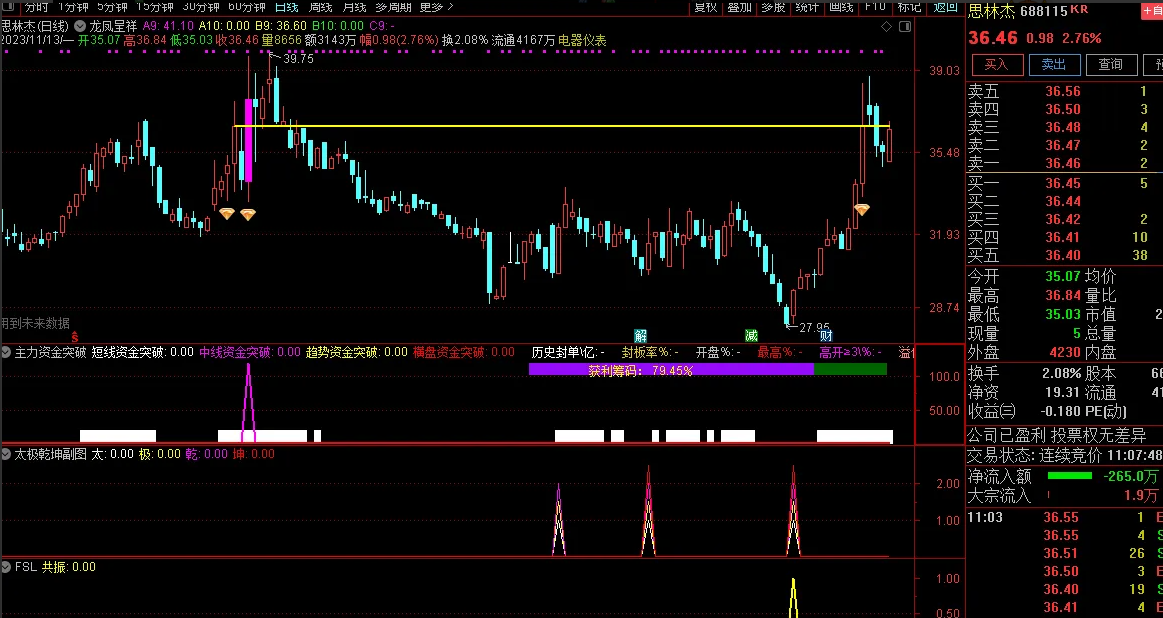Click the 买入 buy button

point(996,64)
